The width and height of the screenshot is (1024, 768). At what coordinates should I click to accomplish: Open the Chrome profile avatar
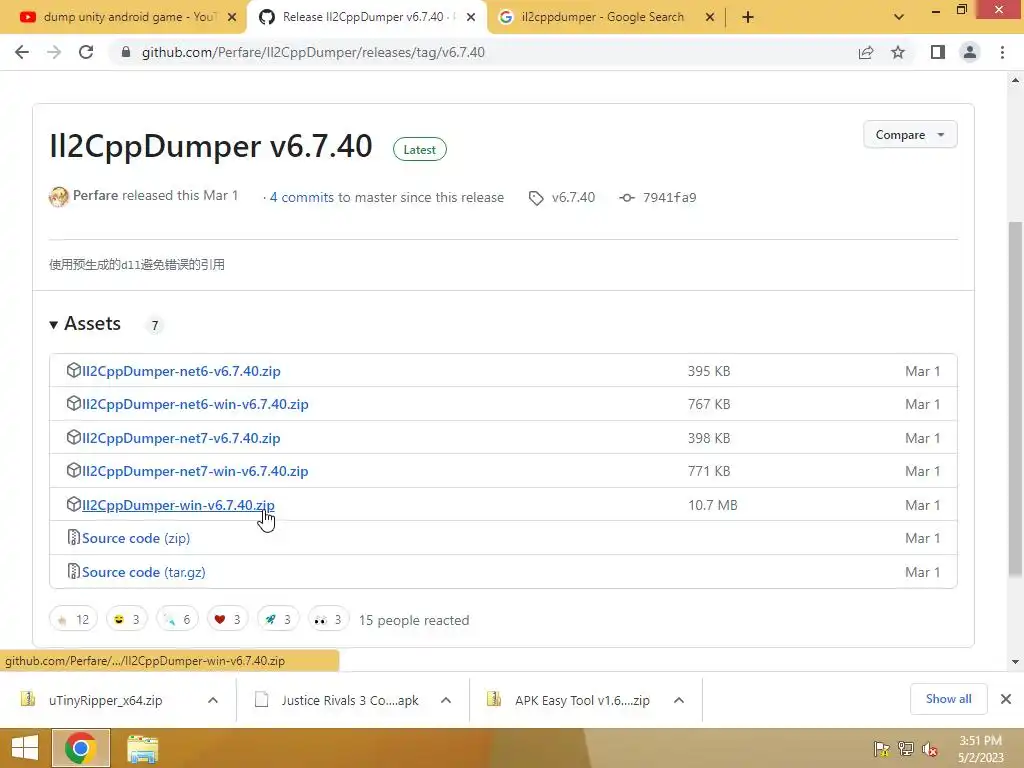(x=970, y=52)
